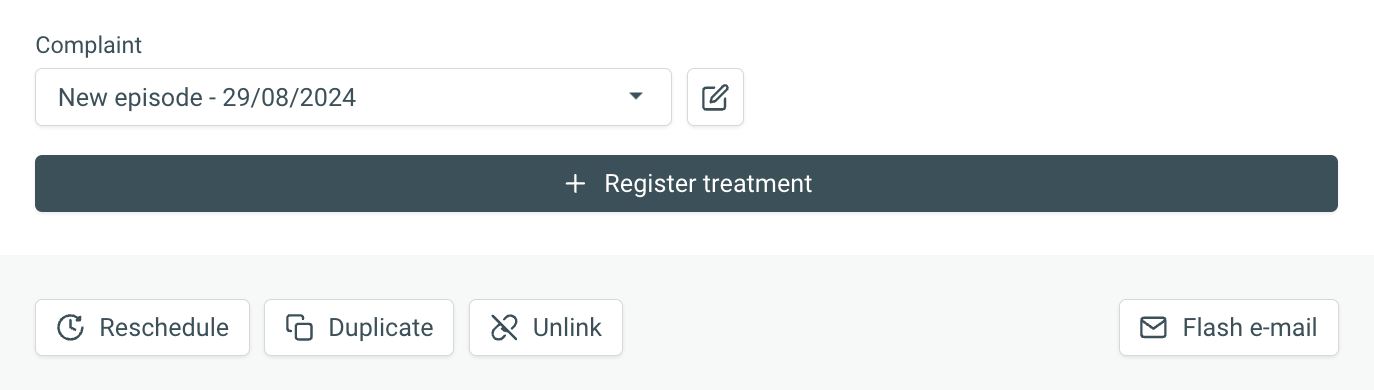Click the 'Duplicate' button text
Screen dimensions: 1374x390
[x=381, y=328]
